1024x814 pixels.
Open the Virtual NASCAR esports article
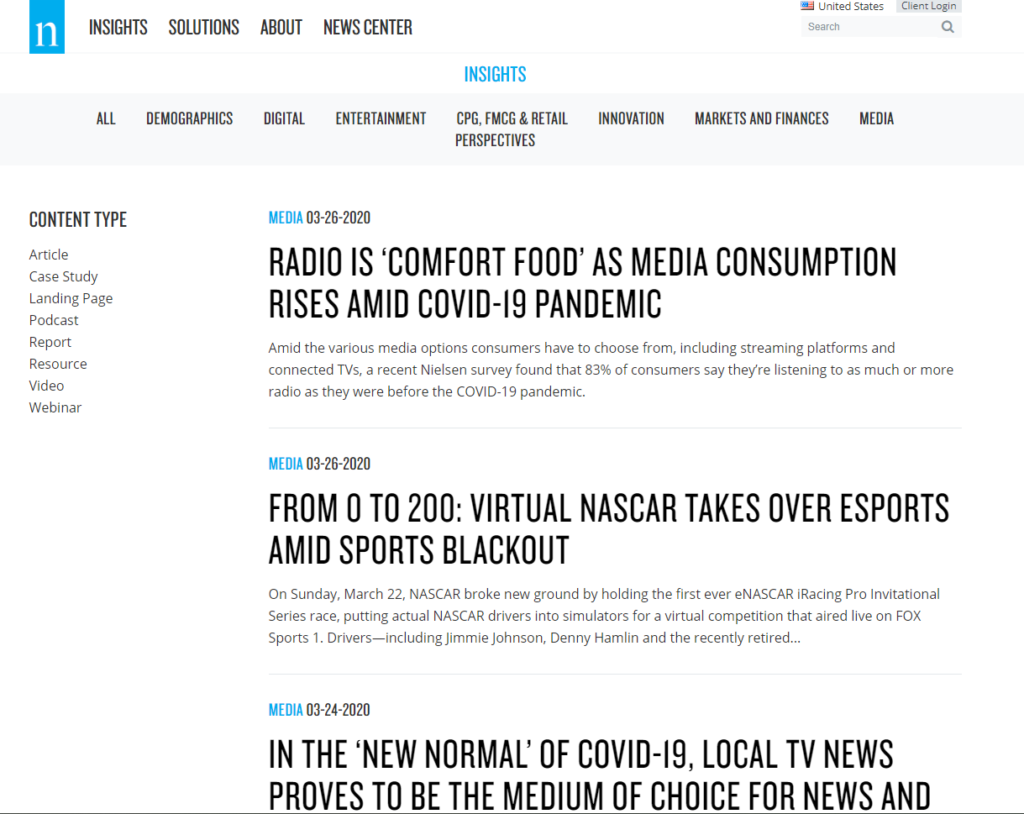(609, 529)
